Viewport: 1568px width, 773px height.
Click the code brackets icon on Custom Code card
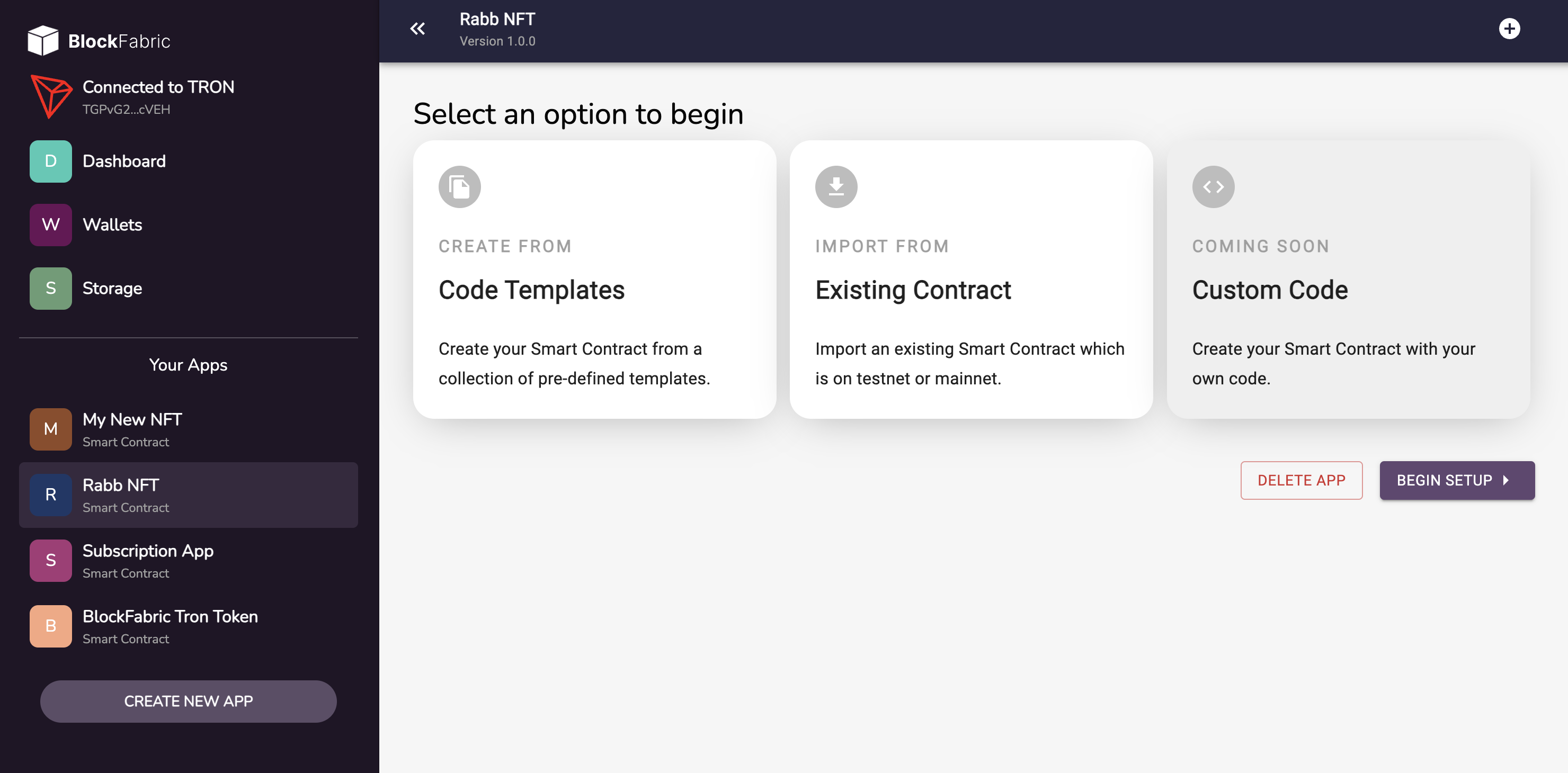tap(1213, 187)
